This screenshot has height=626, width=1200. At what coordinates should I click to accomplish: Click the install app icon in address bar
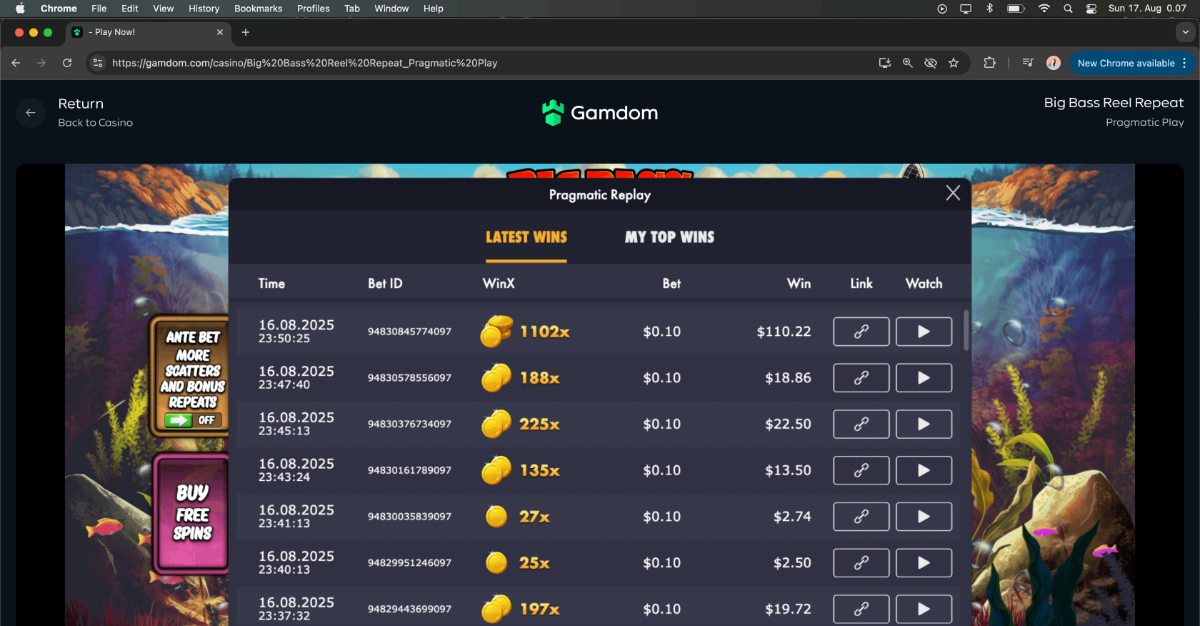point(885,63)
